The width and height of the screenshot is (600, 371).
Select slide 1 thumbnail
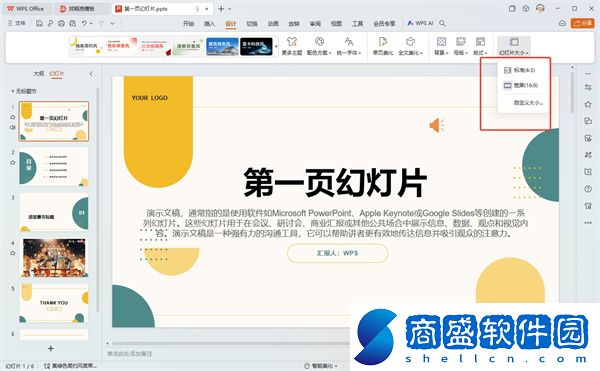pyautogui.click(x=54, y=121)
